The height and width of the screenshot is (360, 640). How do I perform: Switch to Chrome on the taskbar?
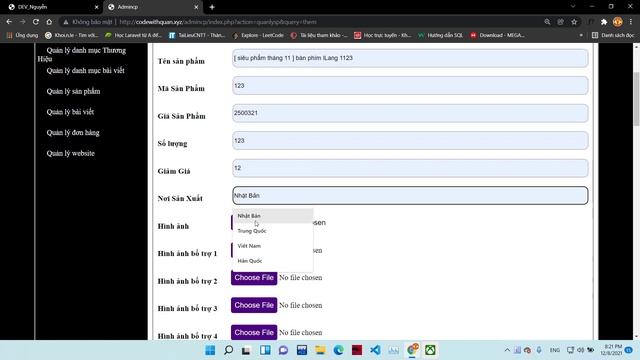[x=412, y=350]
